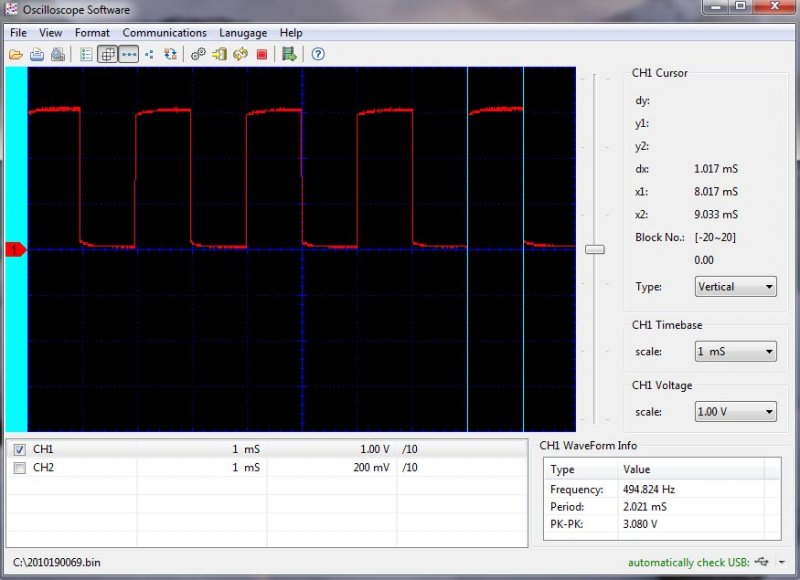800x580 pixels.
Task: Click the CH2 row /10 probe cell
Action: pyautogui.click(x=410, y=468)
